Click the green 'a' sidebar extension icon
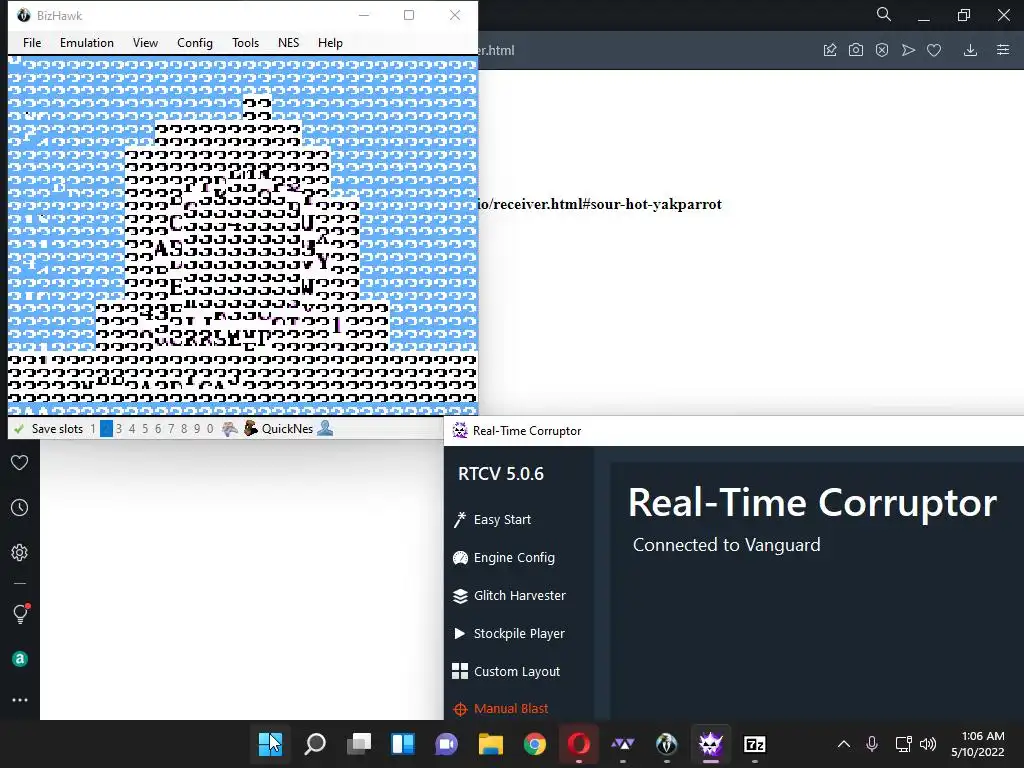 (20, 659)
